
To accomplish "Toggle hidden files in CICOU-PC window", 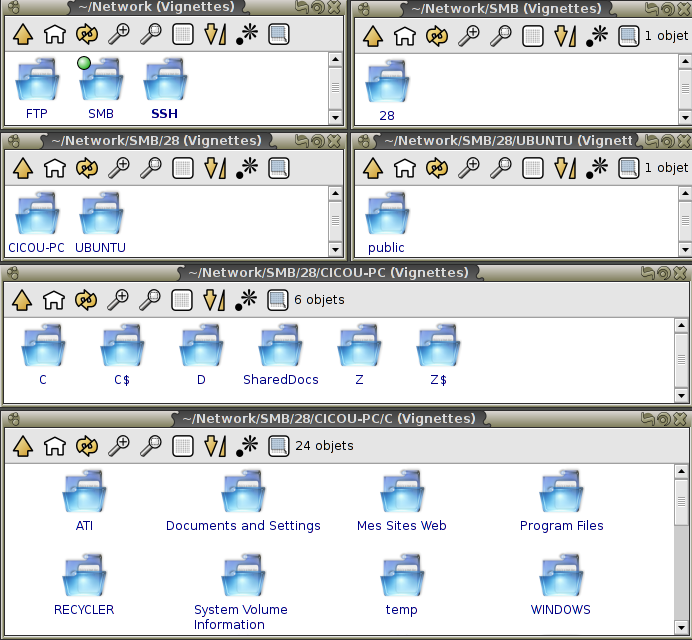I will tap(246, 300).
